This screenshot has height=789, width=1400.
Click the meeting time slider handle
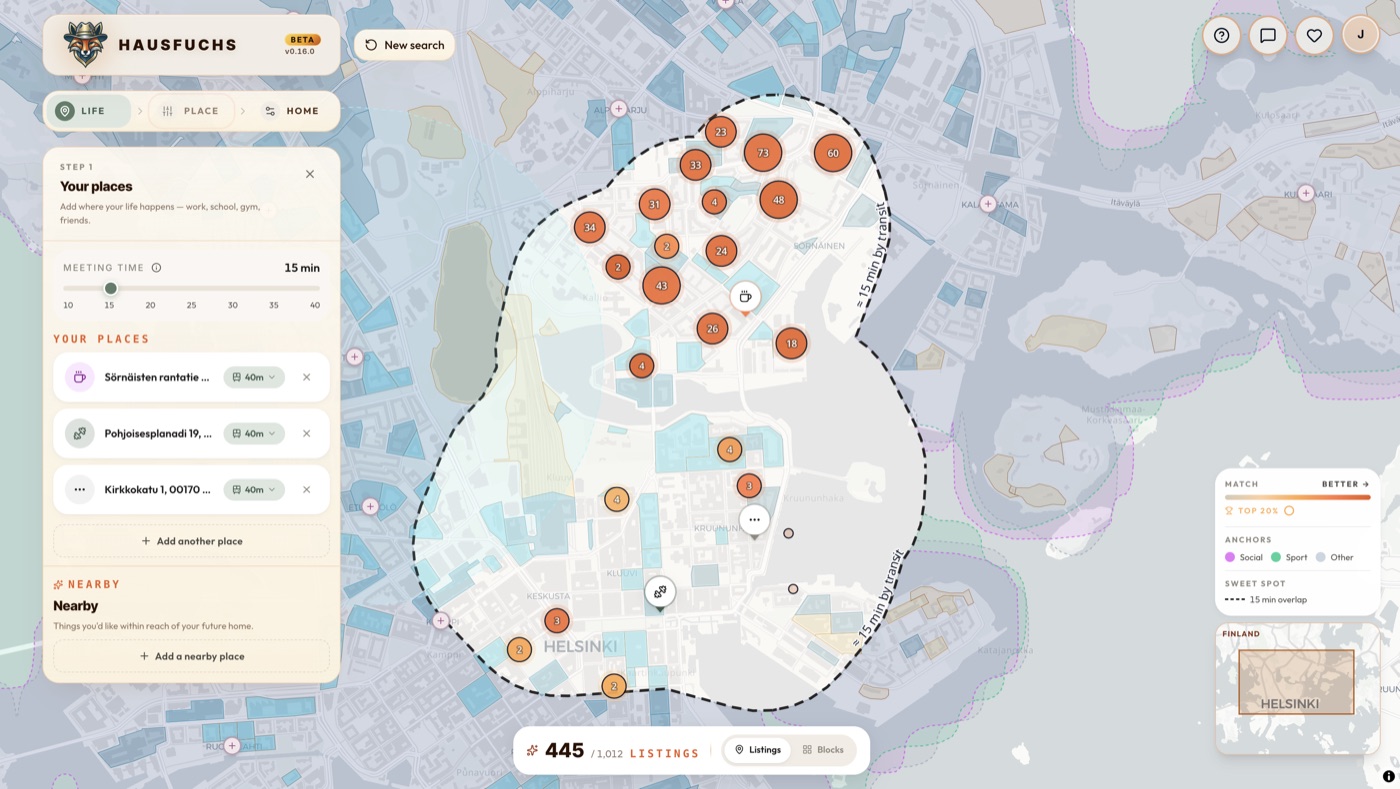[111, 288]
